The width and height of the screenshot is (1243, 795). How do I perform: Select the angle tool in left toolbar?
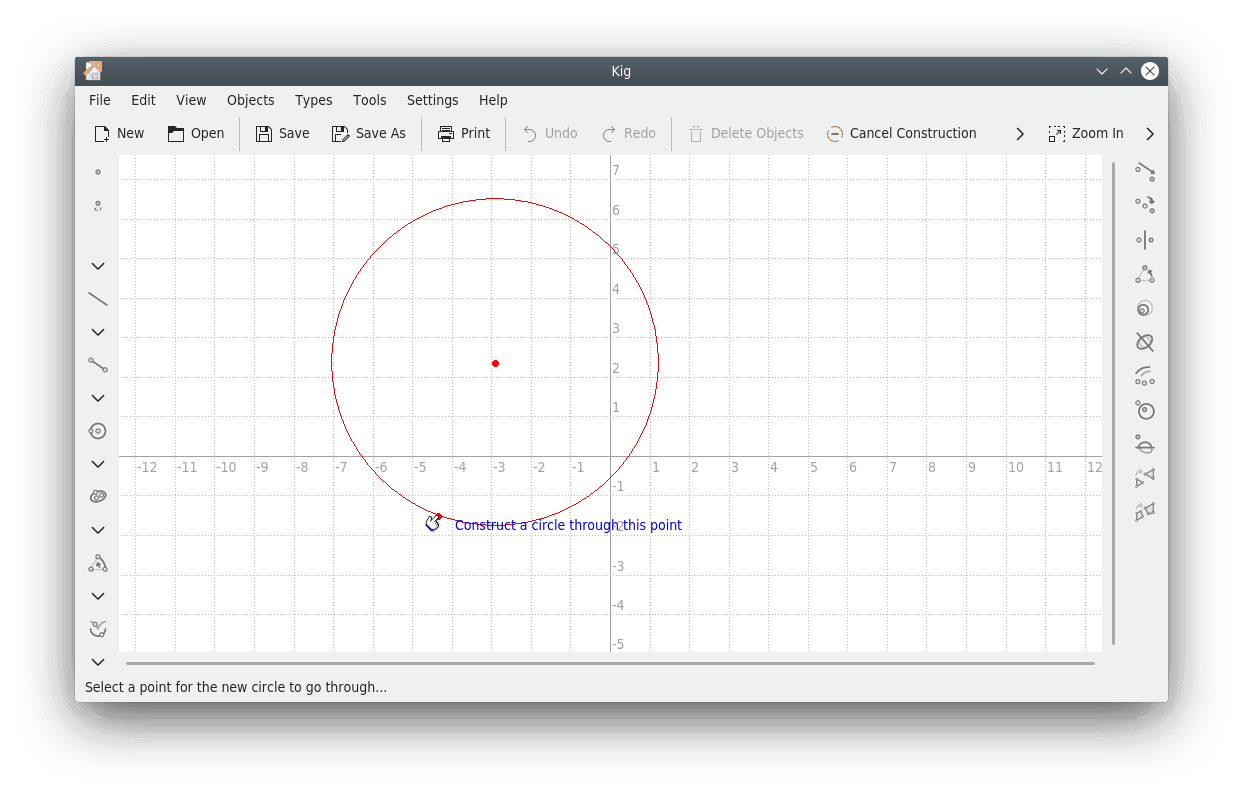(98, 629)
